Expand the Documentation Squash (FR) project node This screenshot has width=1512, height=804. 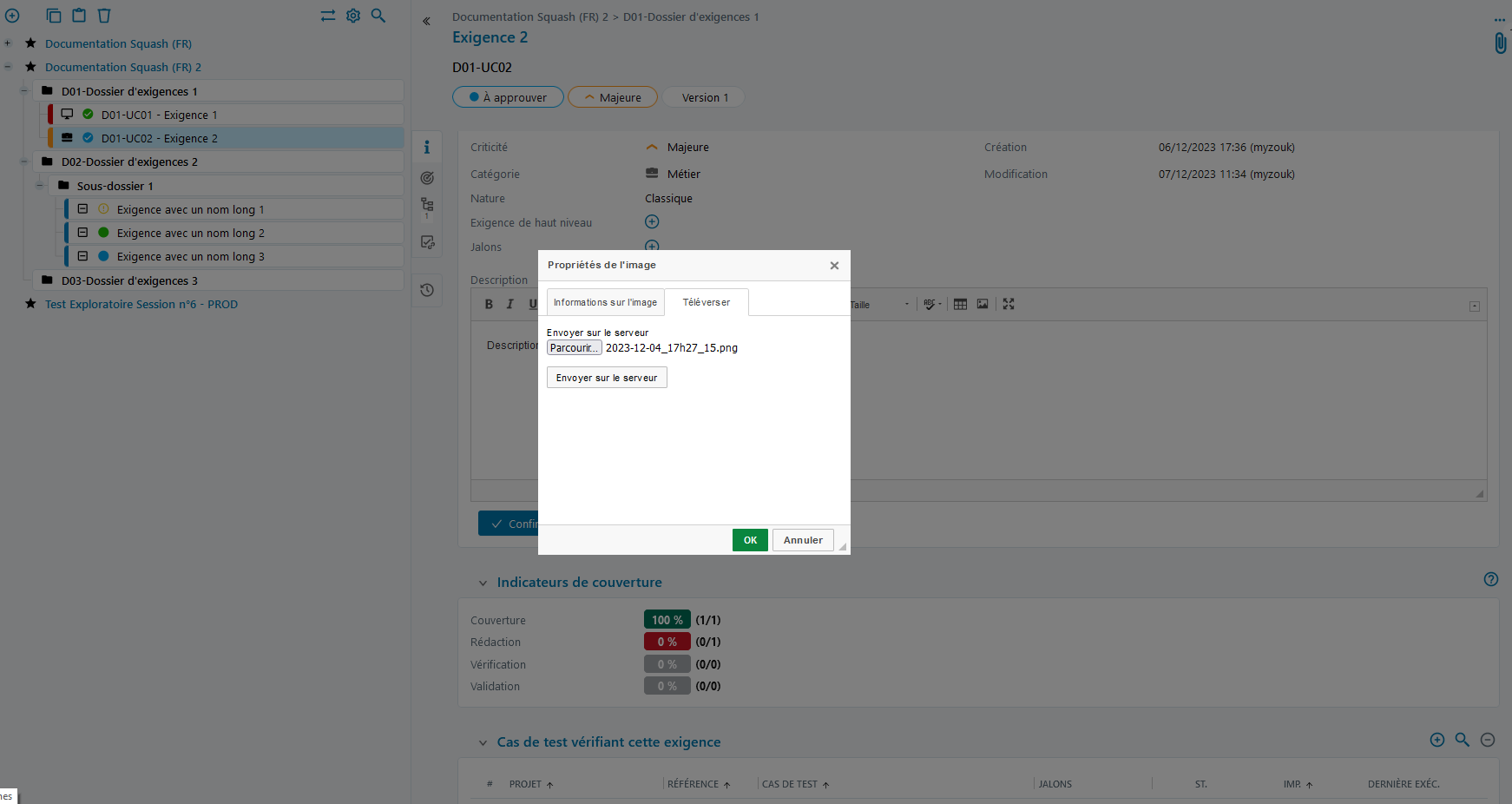pos(8,43)
